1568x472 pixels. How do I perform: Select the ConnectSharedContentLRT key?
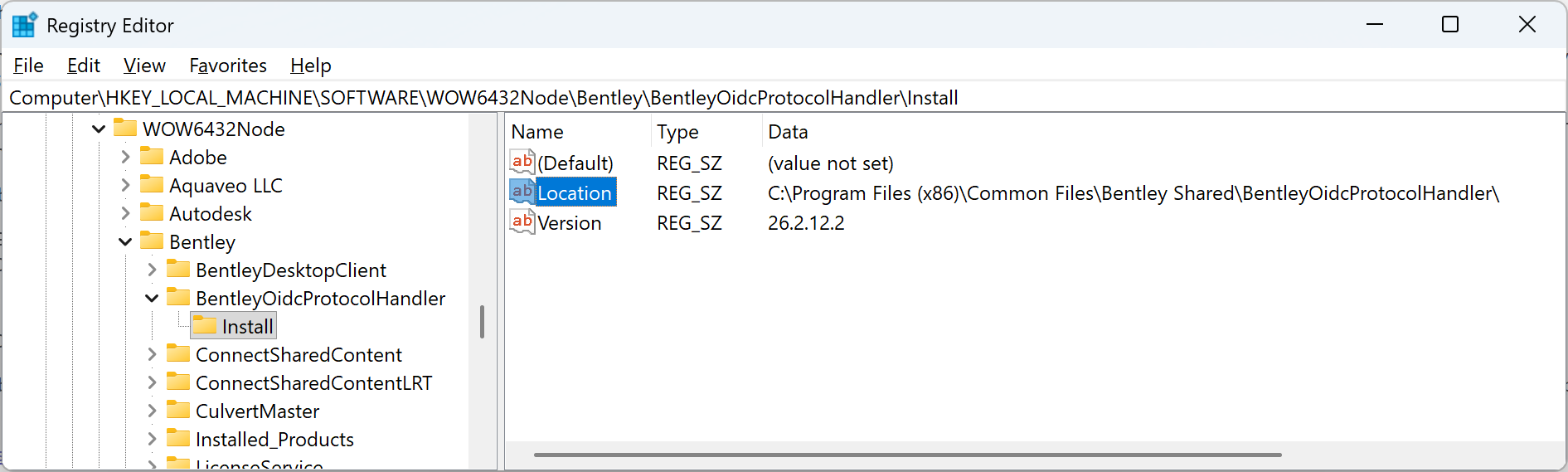(313, 382)
